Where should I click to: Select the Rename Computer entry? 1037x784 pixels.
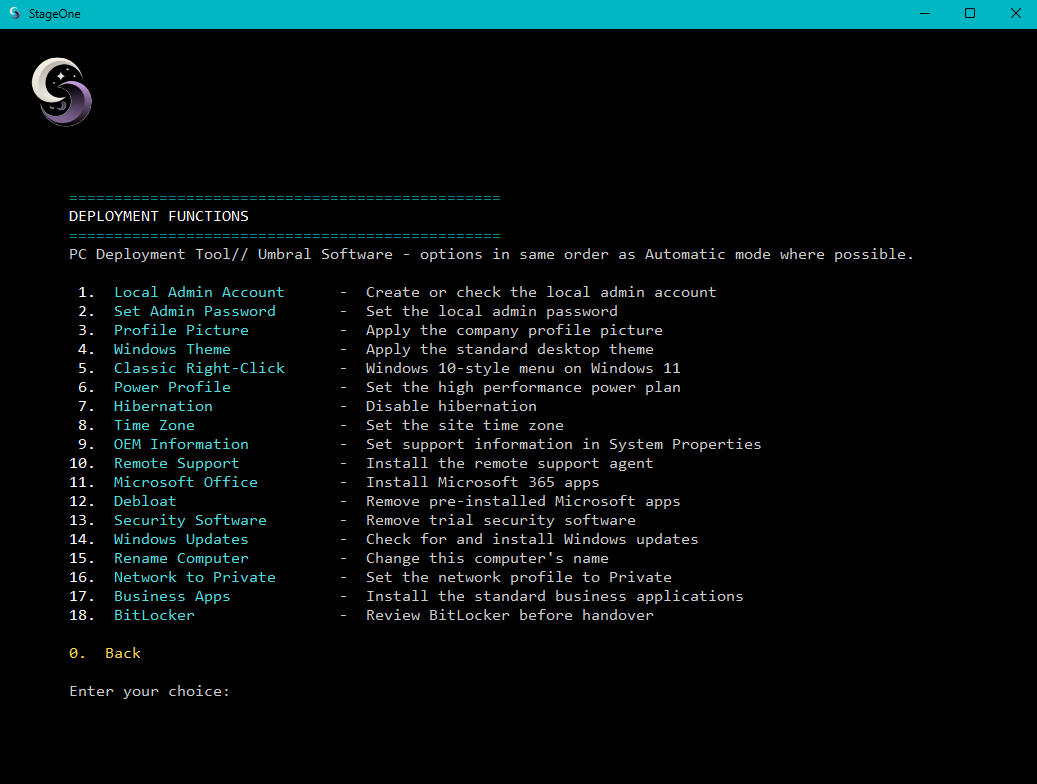(x=181, y=558)
